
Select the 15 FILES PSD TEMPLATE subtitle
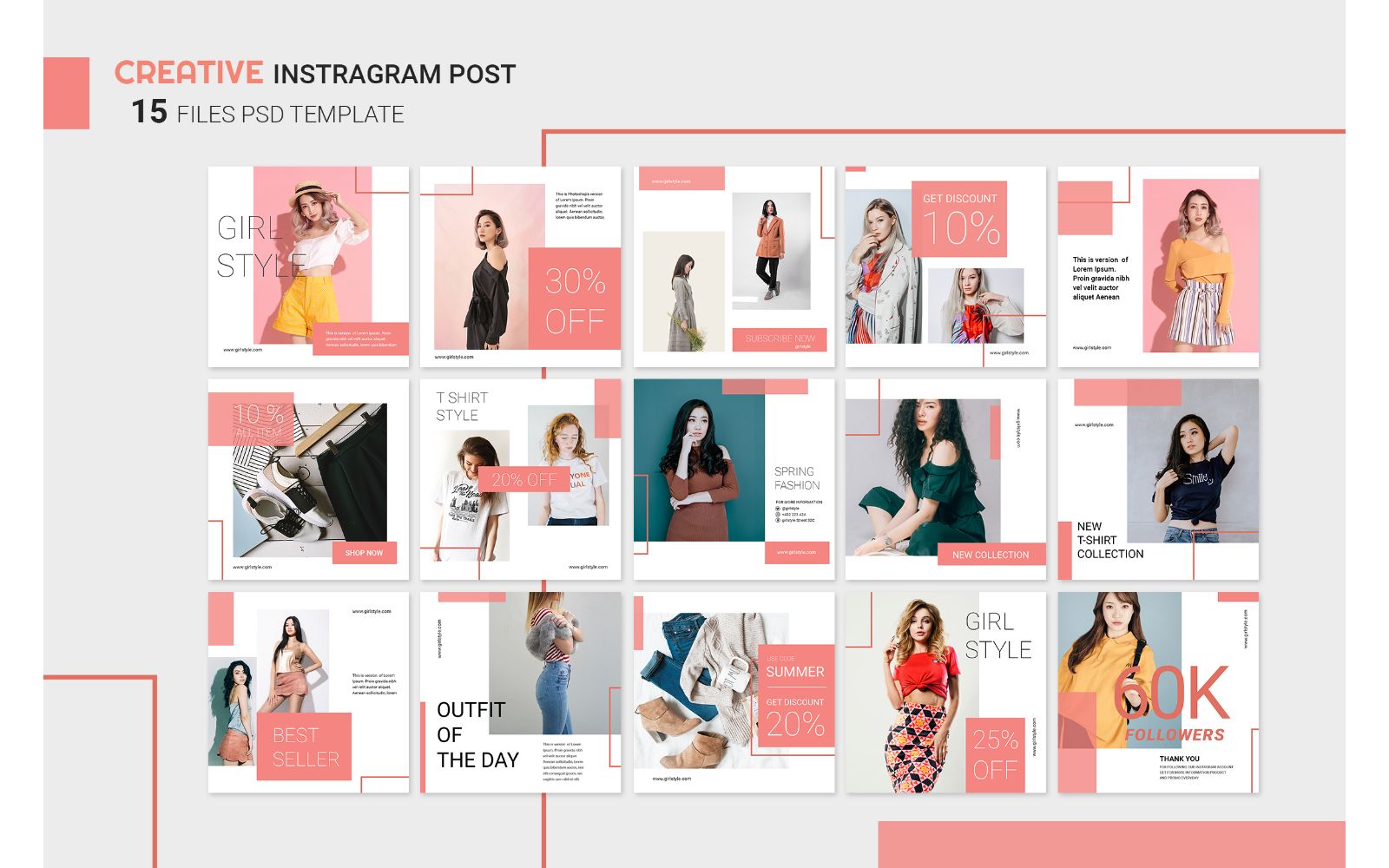coord(267,113)
